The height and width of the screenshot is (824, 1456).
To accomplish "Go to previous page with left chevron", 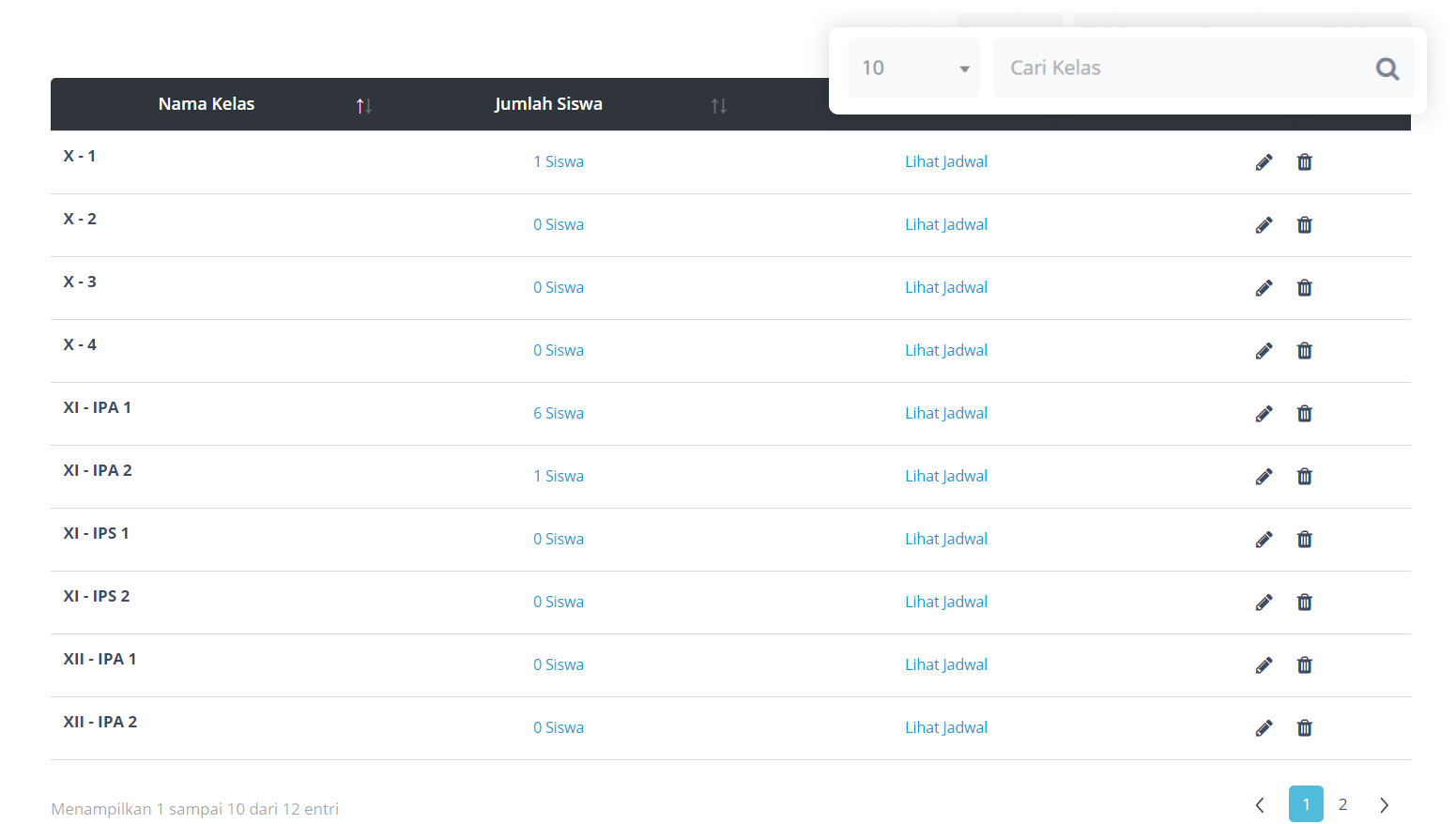I will point(1260,804).
